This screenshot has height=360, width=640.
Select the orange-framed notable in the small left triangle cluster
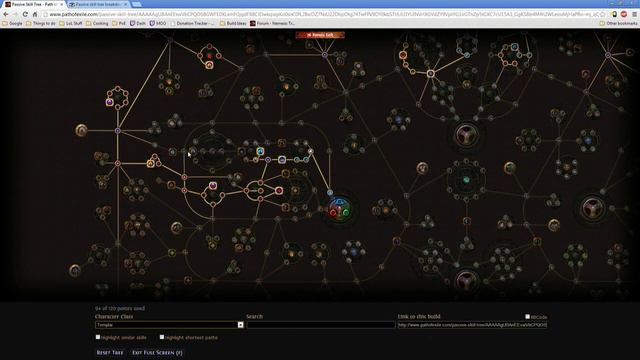pyautogui.click(x=150, y=164)
